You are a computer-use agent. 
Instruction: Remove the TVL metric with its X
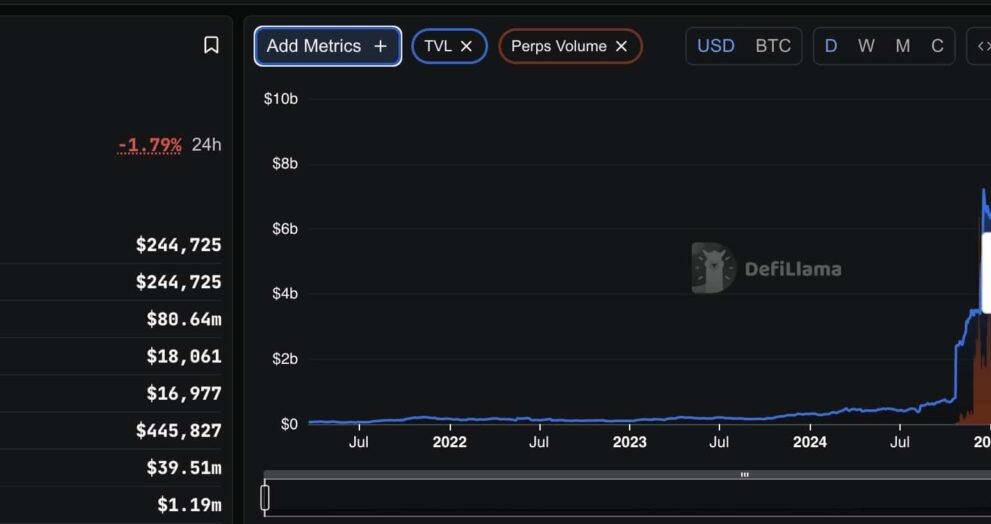(466, 46)
